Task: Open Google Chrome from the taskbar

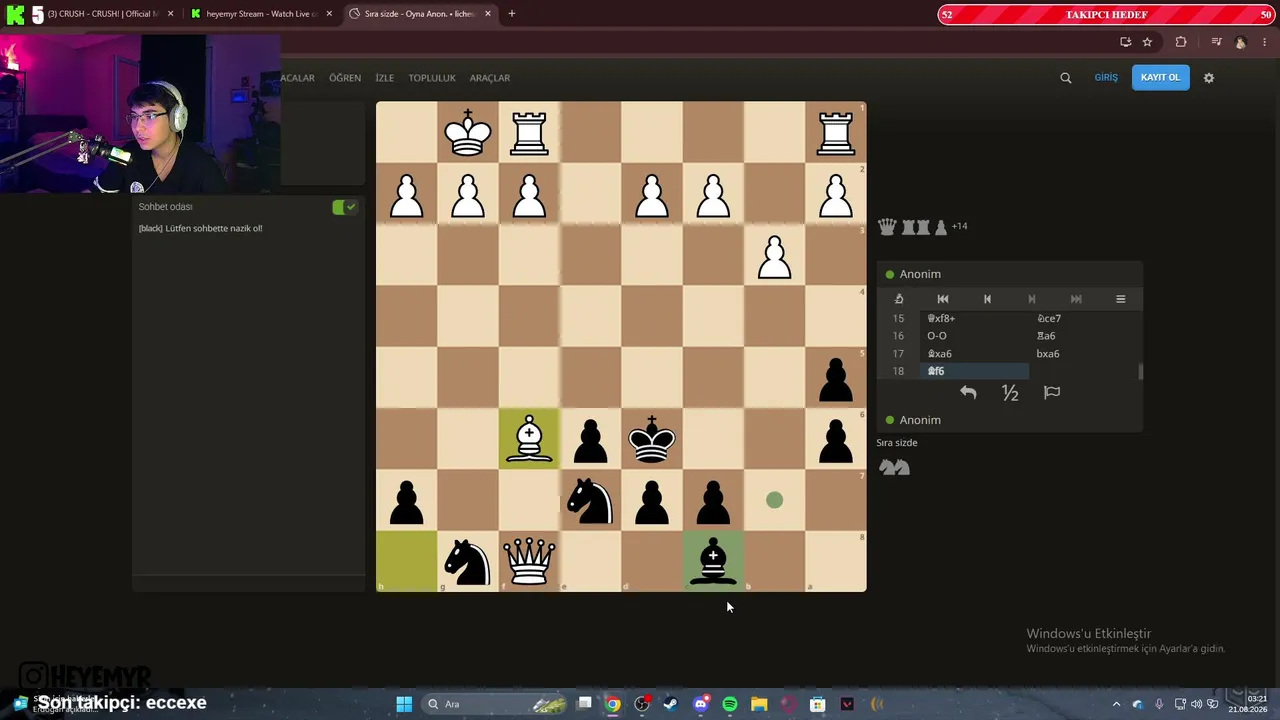Action: click(613, 704)
